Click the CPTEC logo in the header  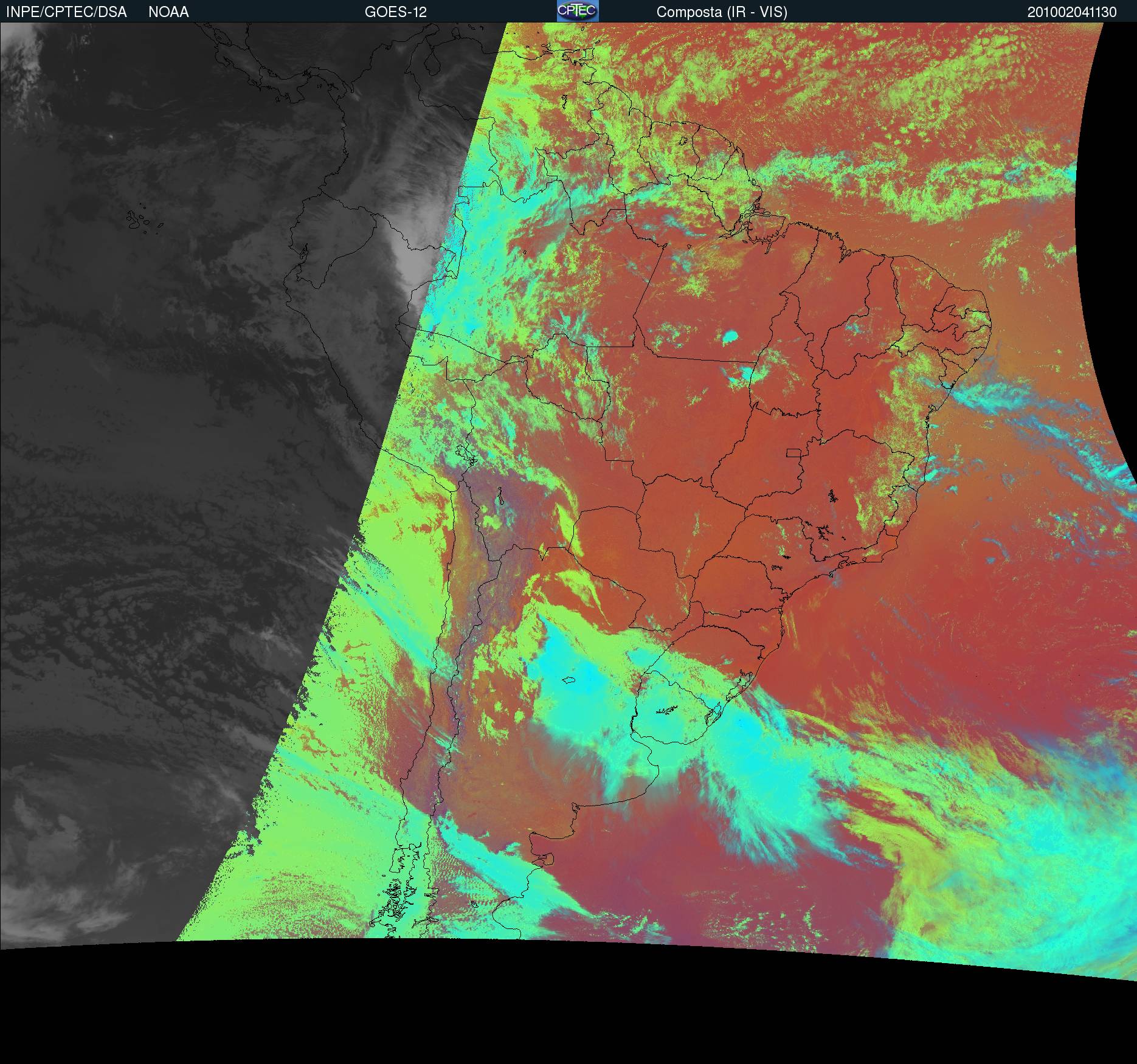tap(577, 11)
